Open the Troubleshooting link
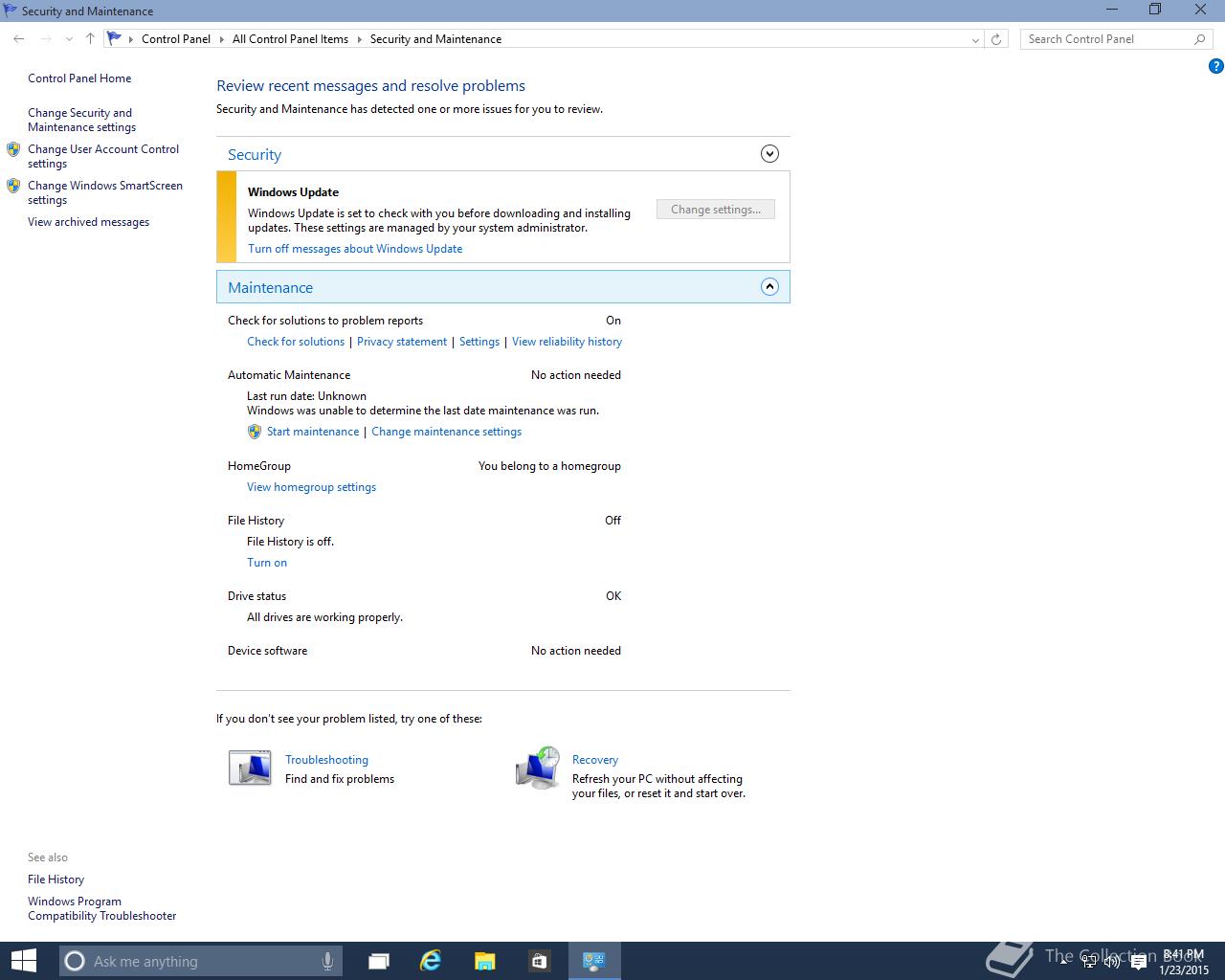 [326, 760]
